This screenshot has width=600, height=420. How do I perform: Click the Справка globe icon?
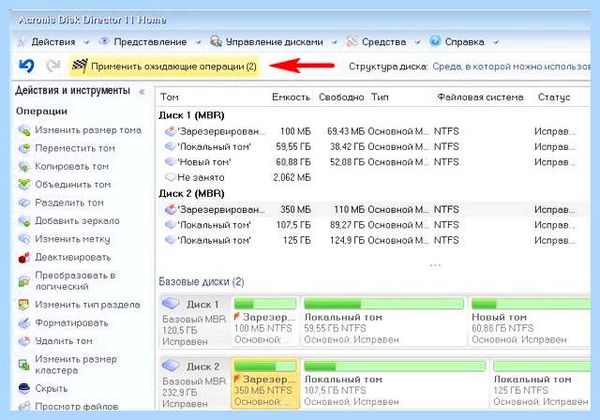pos(435,41)
